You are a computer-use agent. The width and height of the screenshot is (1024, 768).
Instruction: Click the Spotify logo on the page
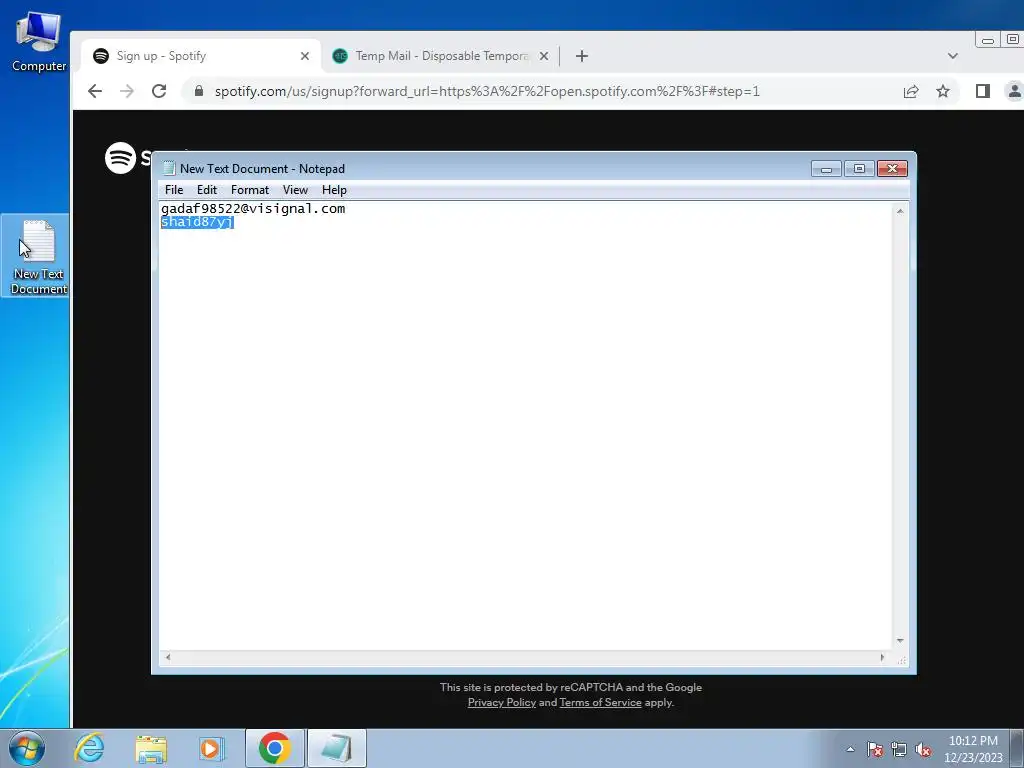(120, 158)
